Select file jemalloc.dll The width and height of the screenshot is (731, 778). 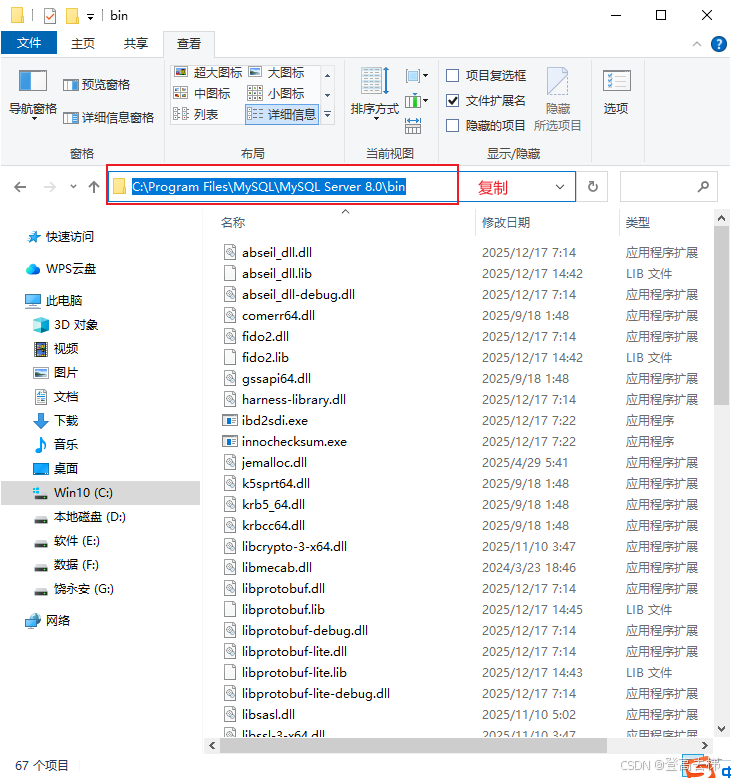click(x=274, y=463)
